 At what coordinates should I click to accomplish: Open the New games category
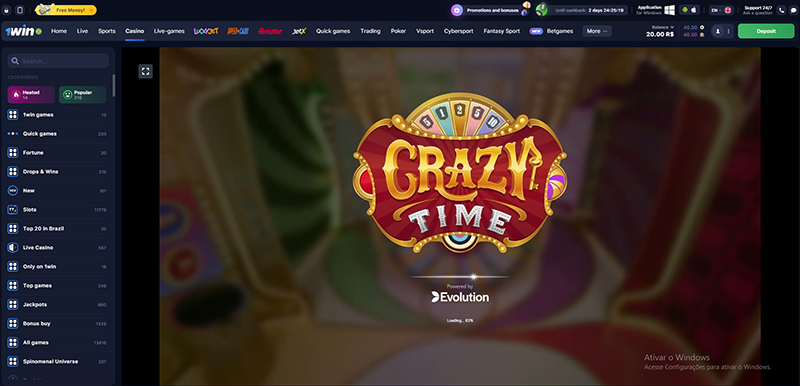tap(58, 191)
